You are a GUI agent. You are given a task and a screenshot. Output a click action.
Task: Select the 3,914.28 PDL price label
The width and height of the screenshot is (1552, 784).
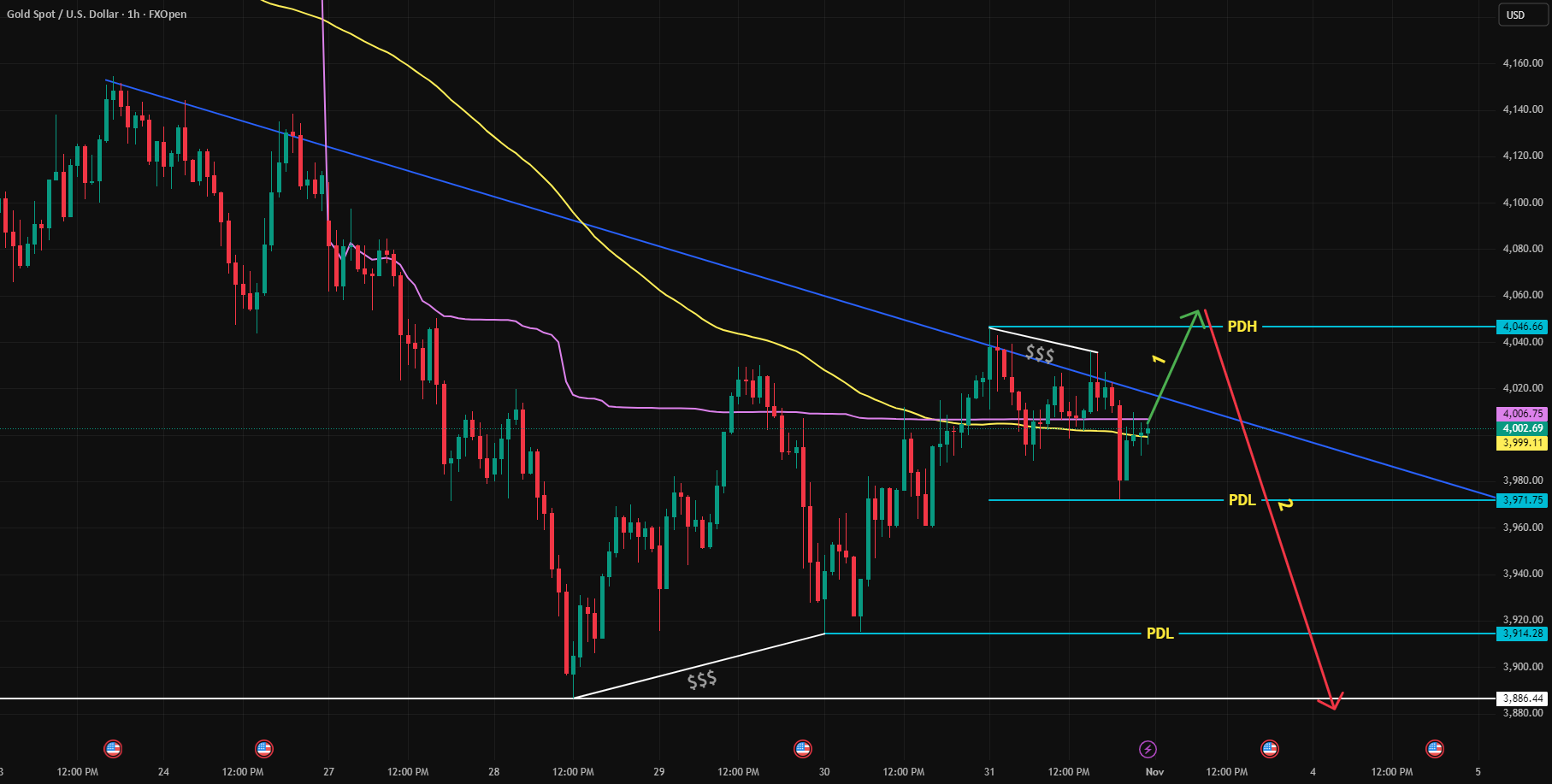(1522, 634)
